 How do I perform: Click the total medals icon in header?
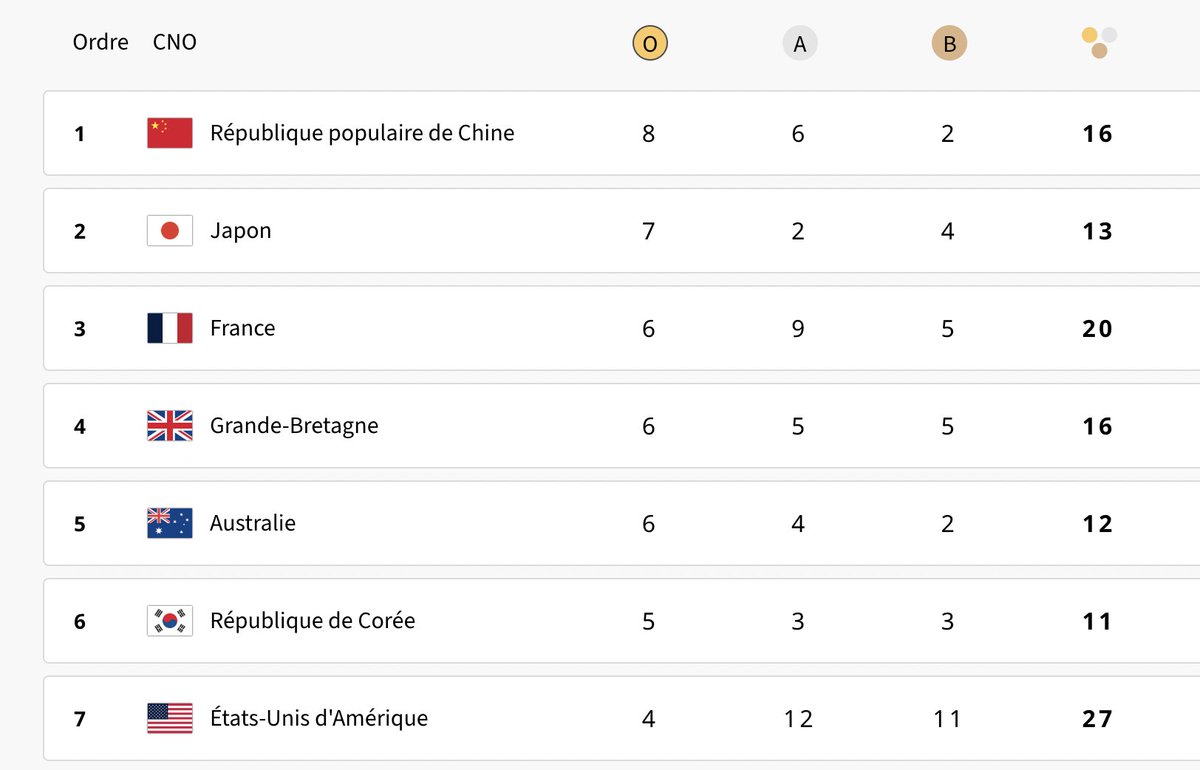point(1099,43)
